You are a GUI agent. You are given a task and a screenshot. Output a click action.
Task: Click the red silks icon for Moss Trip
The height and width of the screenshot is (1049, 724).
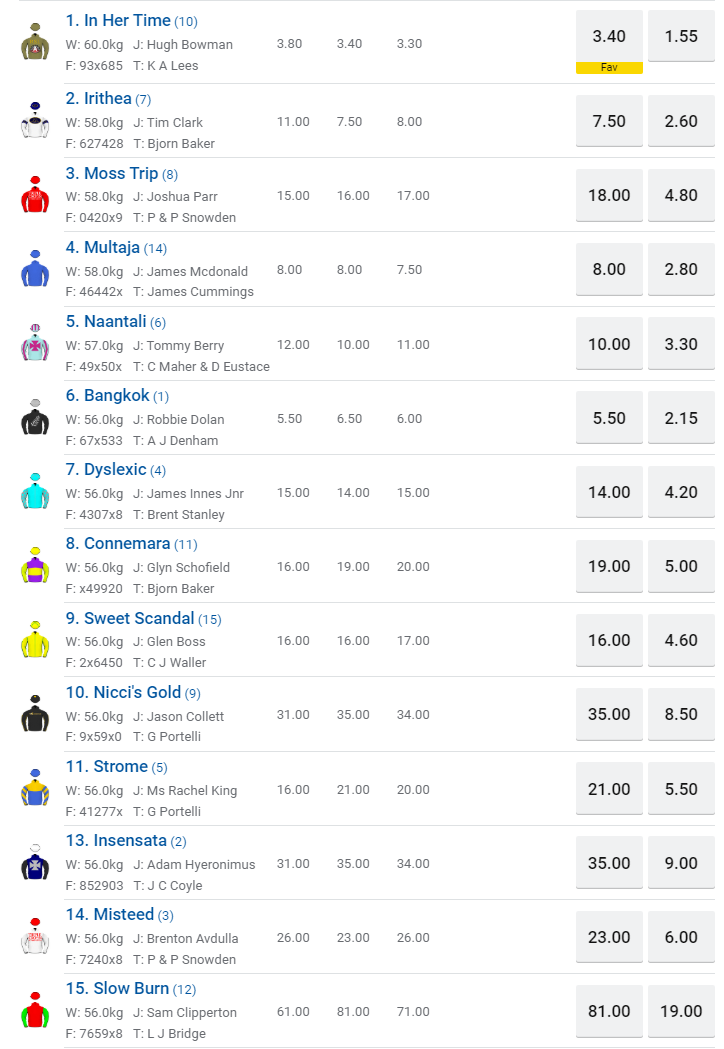(x=35, y=195)
